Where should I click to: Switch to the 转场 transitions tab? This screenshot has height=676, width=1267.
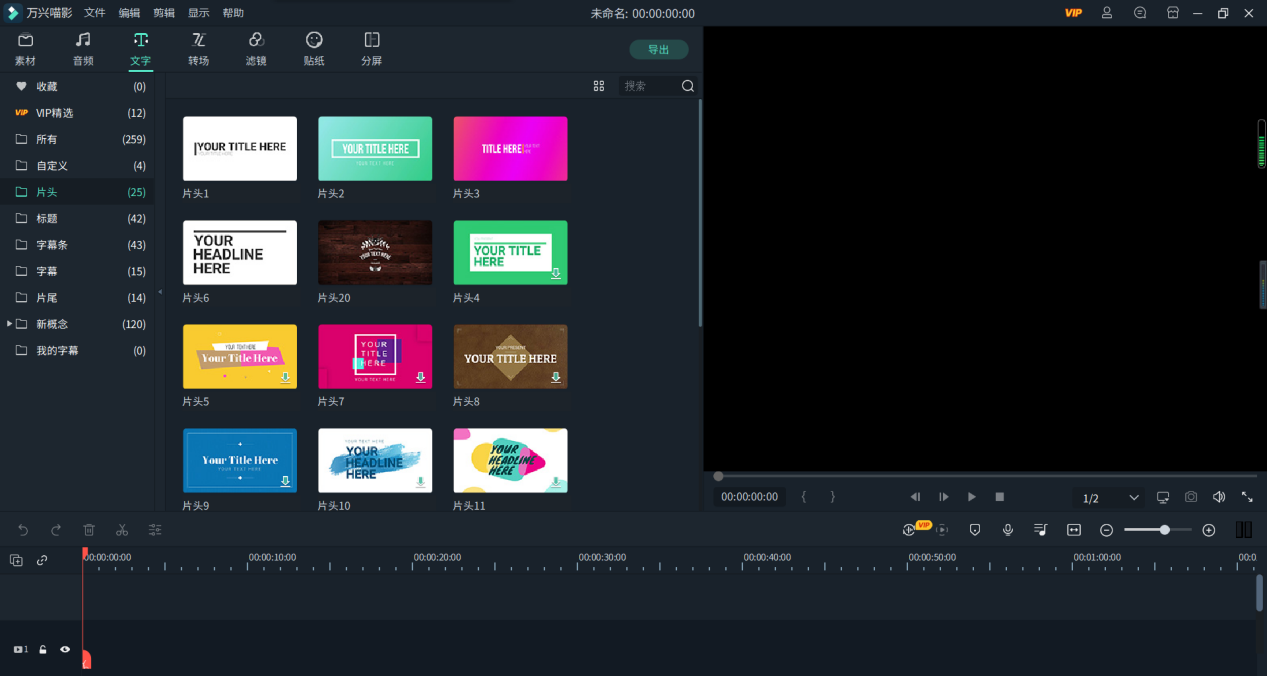(x=198, y=48)
